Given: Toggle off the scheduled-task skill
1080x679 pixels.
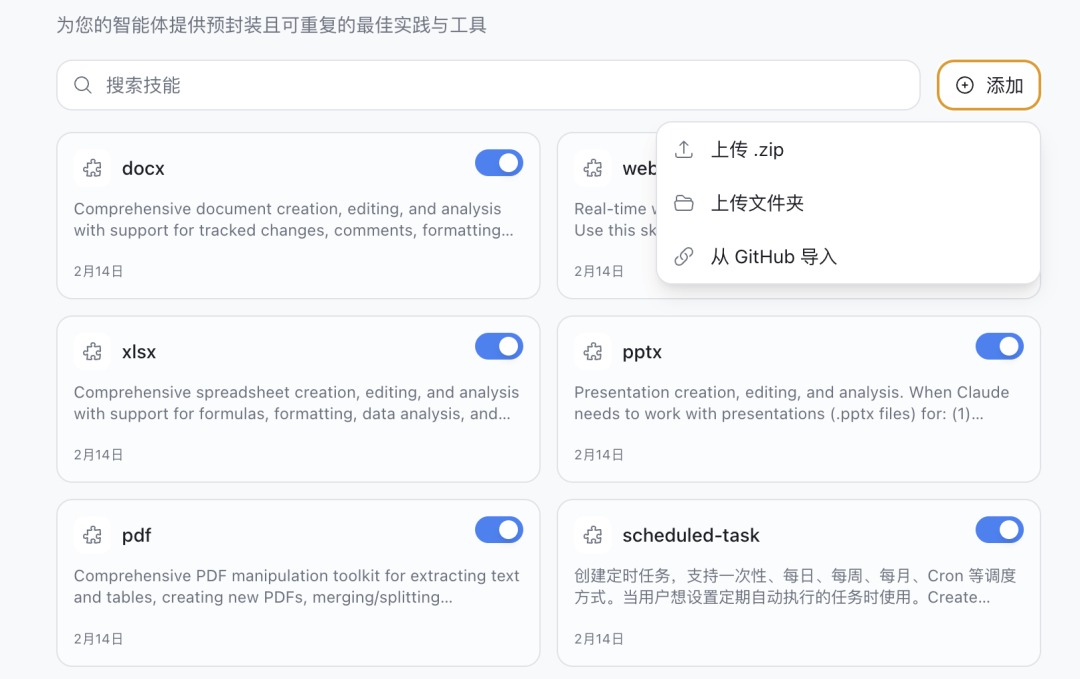Looking at the screenshot, I should [x=999, y=529].
